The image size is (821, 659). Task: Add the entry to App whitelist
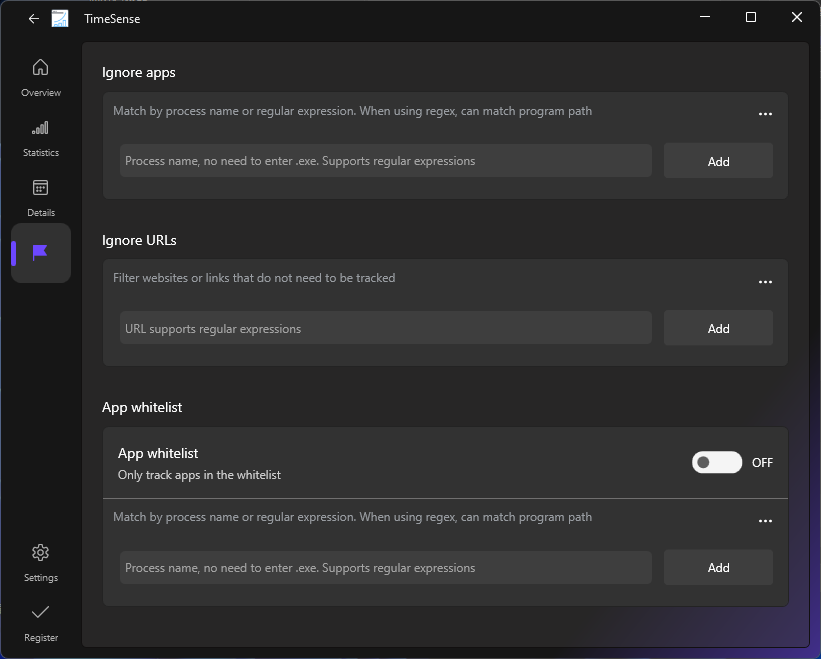(x=718, y=567)
